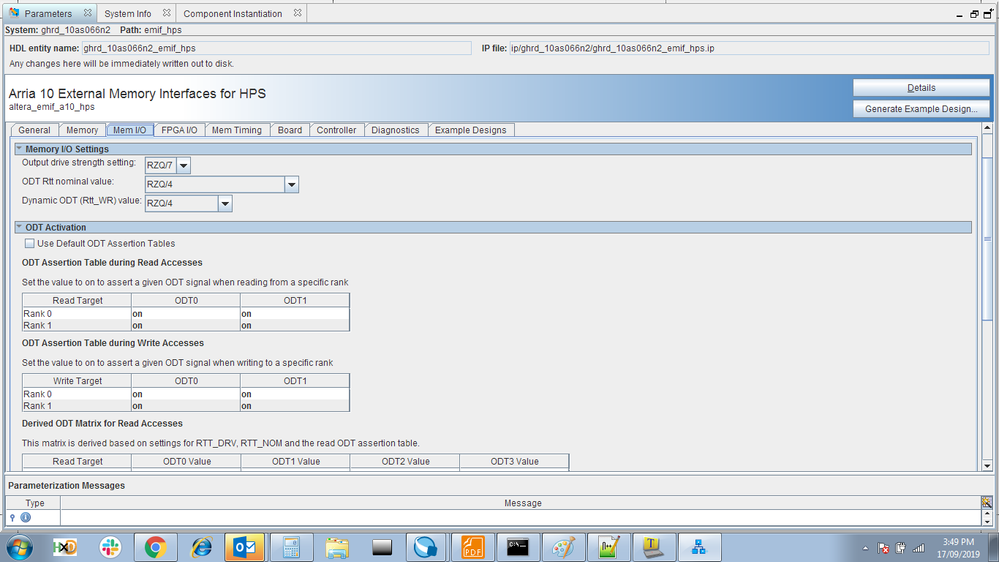The image size is (999, 562).
Task: Click scroll down arrow of parameter panel
Action: pyautogui.click(x=987, y=466)
